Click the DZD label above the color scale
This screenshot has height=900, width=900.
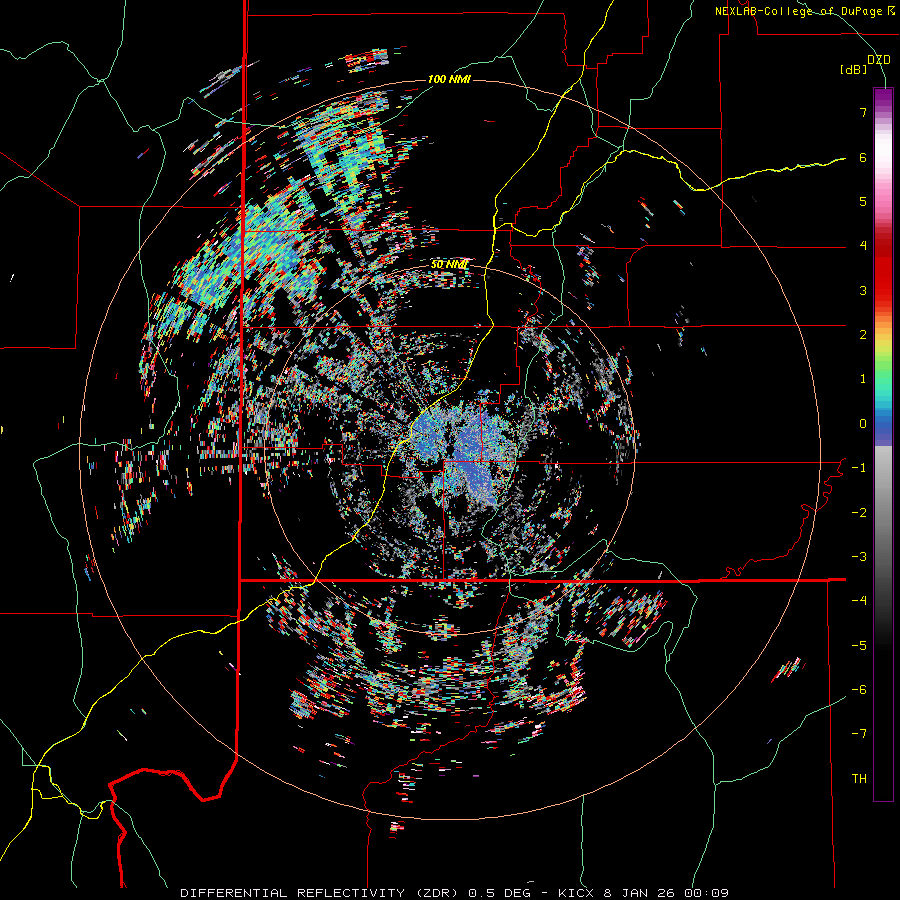[879, 60]
